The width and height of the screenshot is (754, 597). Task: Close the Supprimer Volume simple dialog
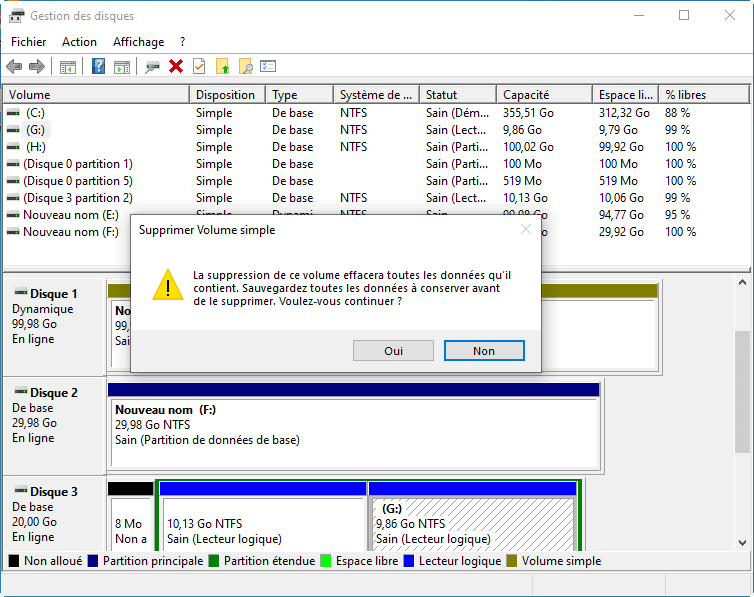(x=526, y=230)
